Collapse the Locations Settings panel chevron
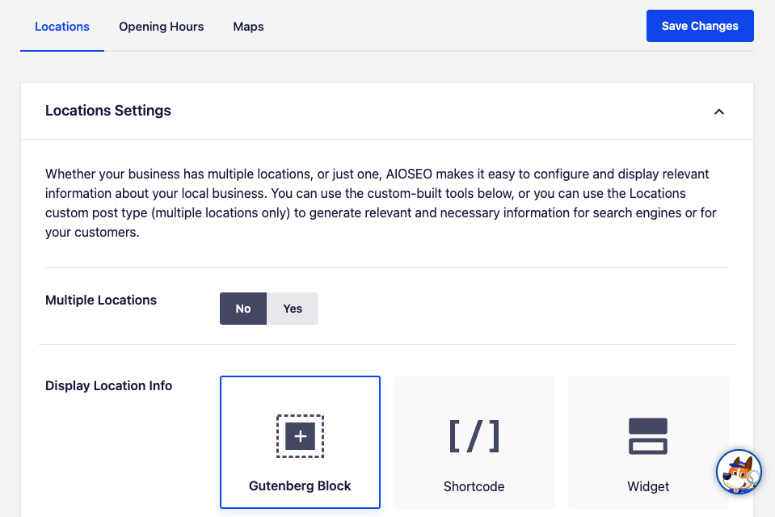This screenshot has height=517, width=775. tap(719, 112)
